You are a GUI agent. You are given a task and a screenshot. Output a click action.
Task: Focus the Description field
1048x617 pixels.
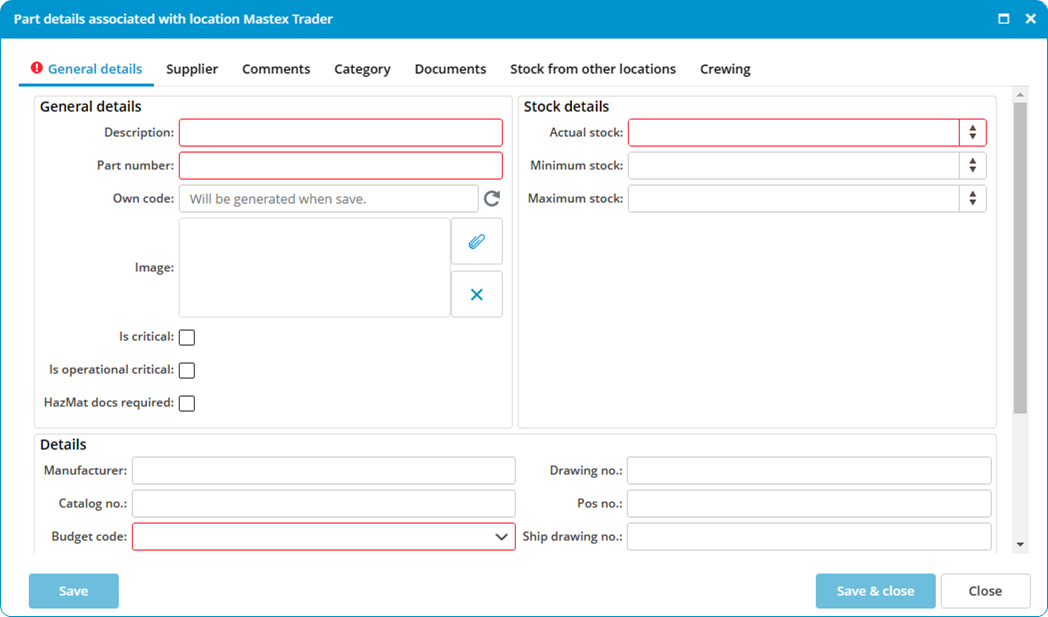341,132
